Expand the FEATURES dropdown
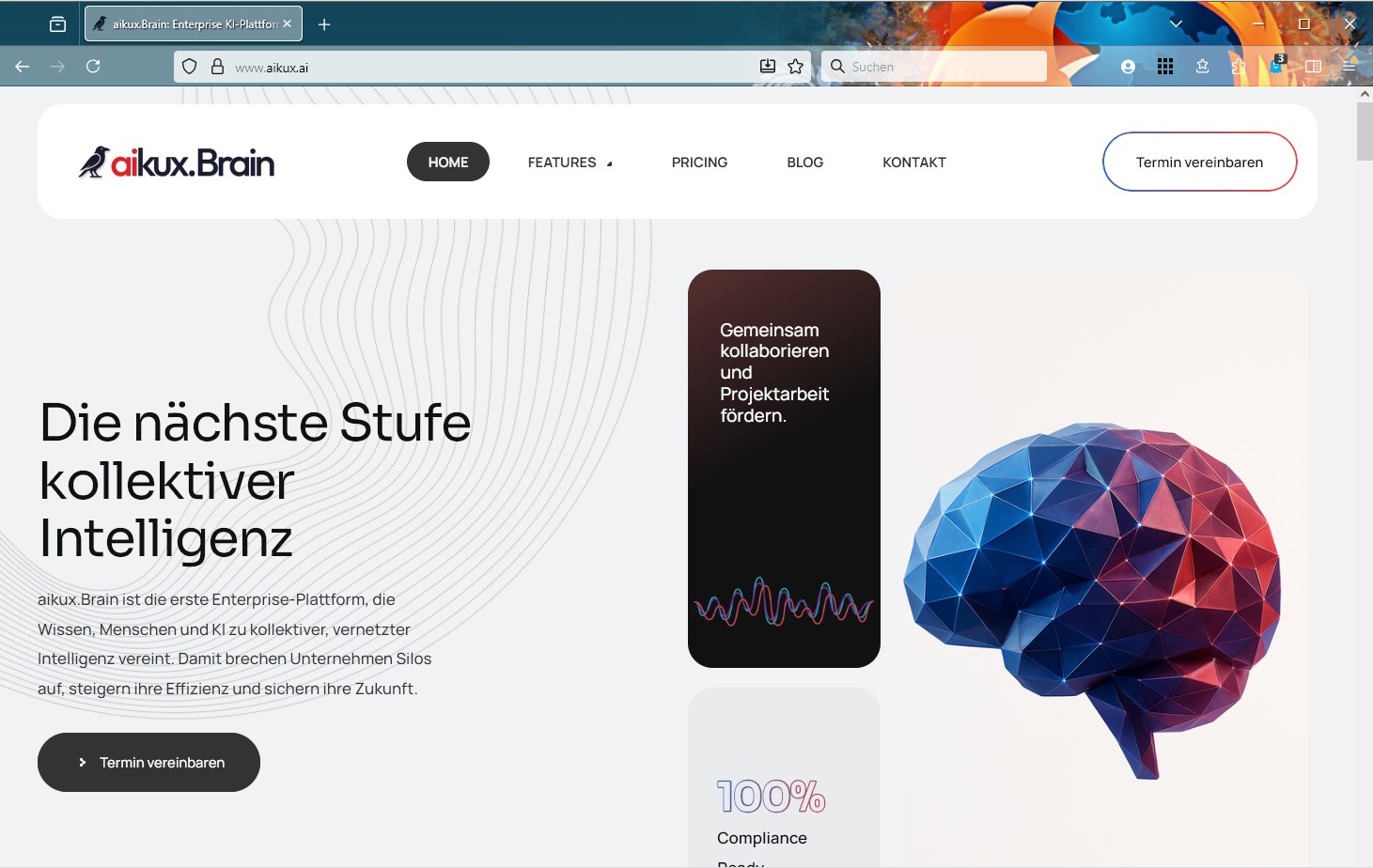 point(570,162)
